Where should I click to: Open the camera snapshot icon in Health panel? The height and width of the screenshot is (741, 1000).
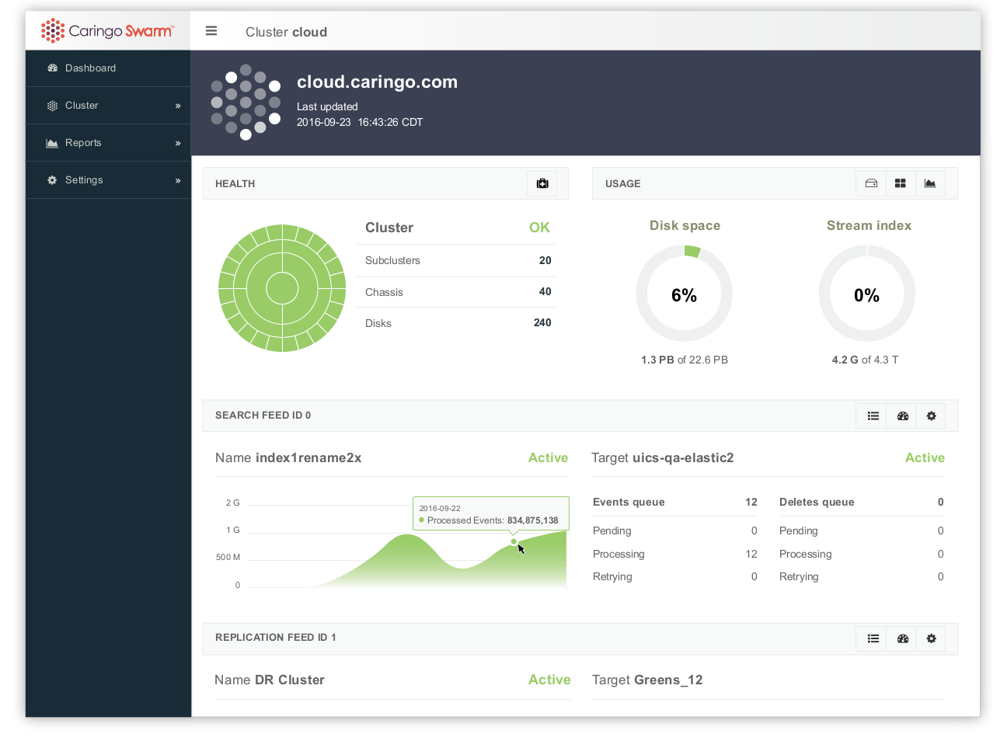(x=542, y=183)
